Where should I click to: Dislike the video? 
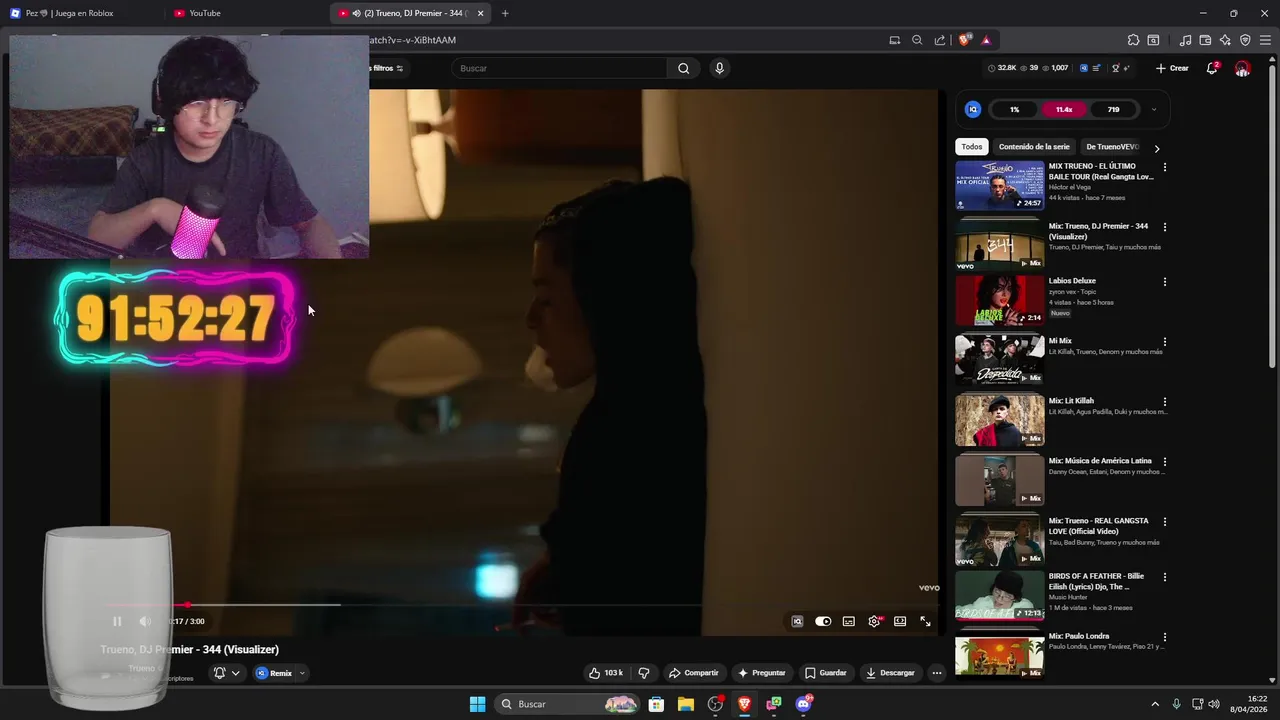tap(644, 673)
